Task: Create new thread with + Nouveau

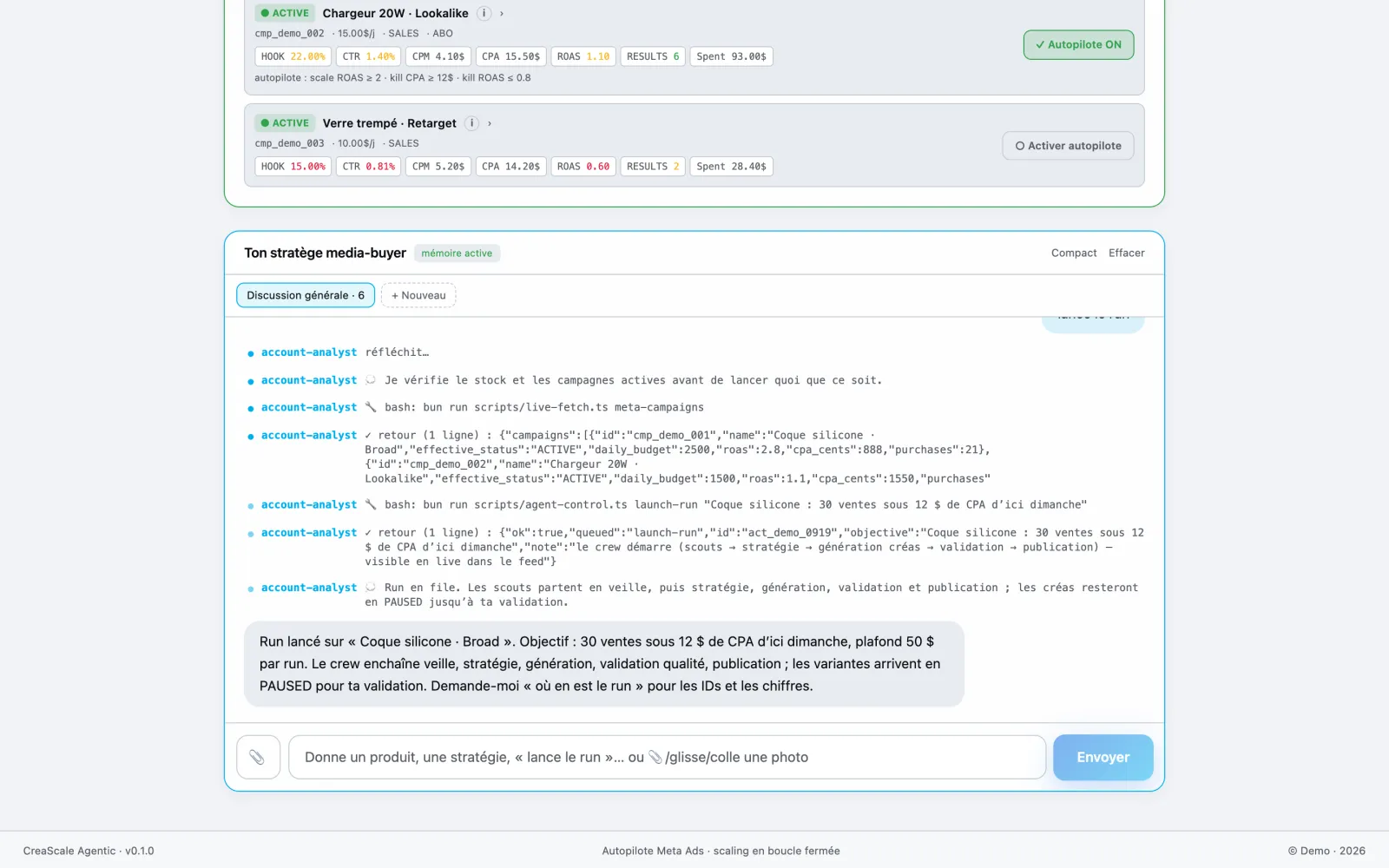Action: (x=418, y=295)
